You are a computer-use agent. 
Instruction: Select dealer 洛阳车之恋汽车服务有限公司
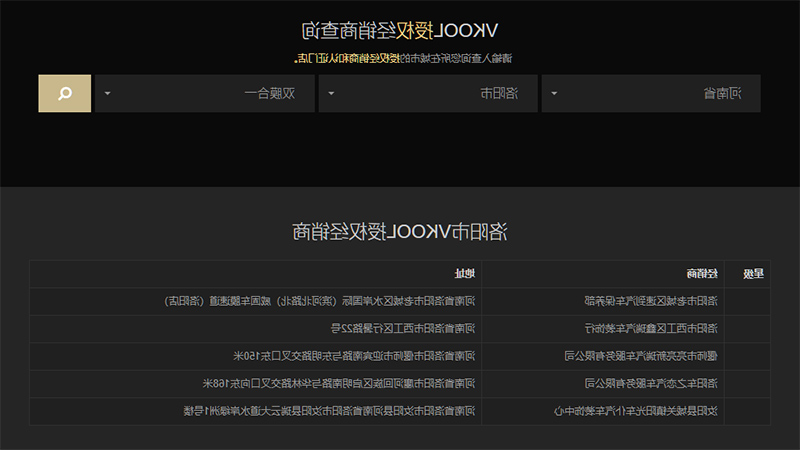pyautogui.click(x=651, y=384)
